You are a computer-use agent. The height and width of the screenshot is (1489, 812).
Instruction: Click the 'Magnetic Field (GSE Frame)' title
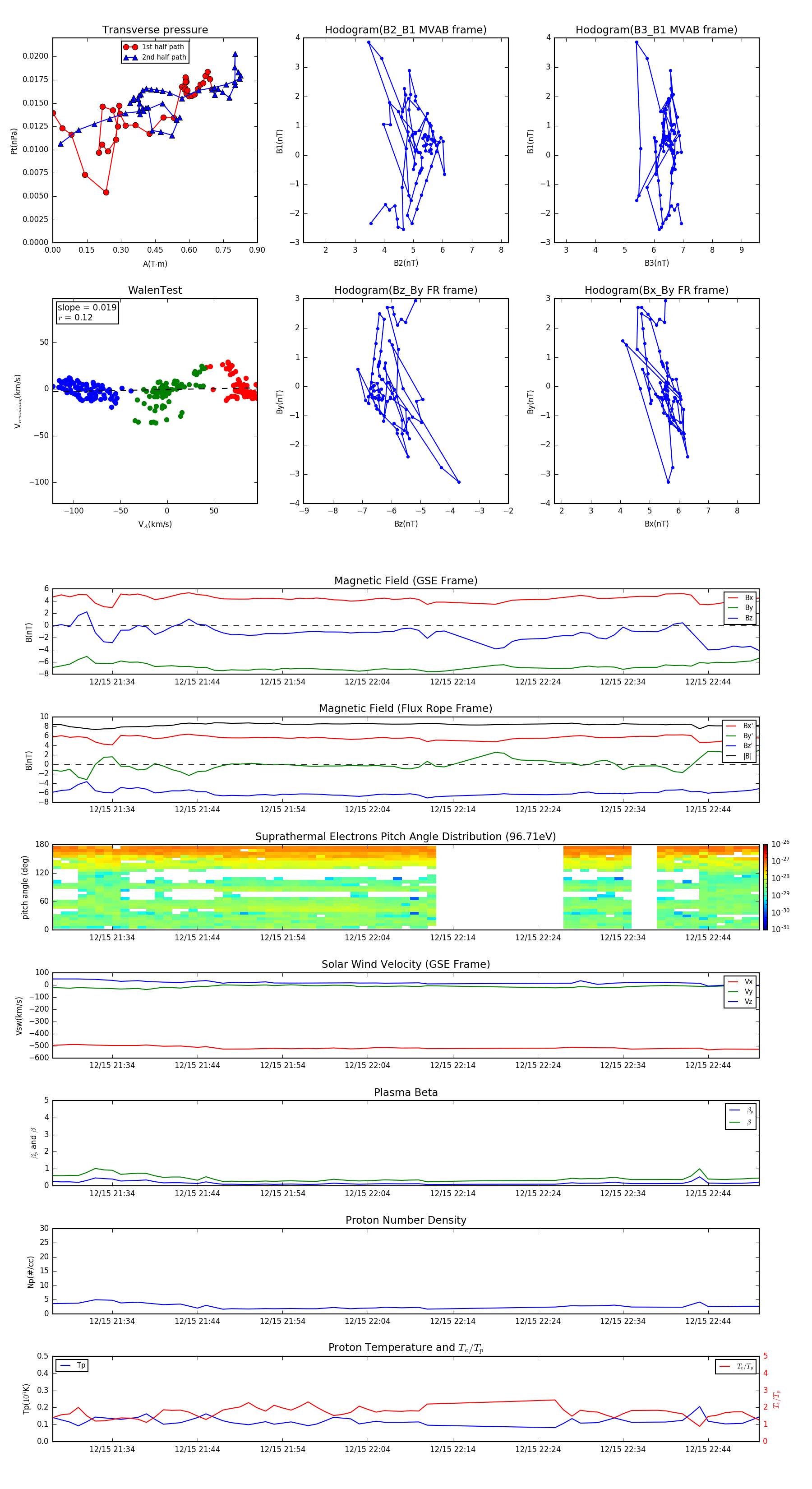(x=406, y=581)
